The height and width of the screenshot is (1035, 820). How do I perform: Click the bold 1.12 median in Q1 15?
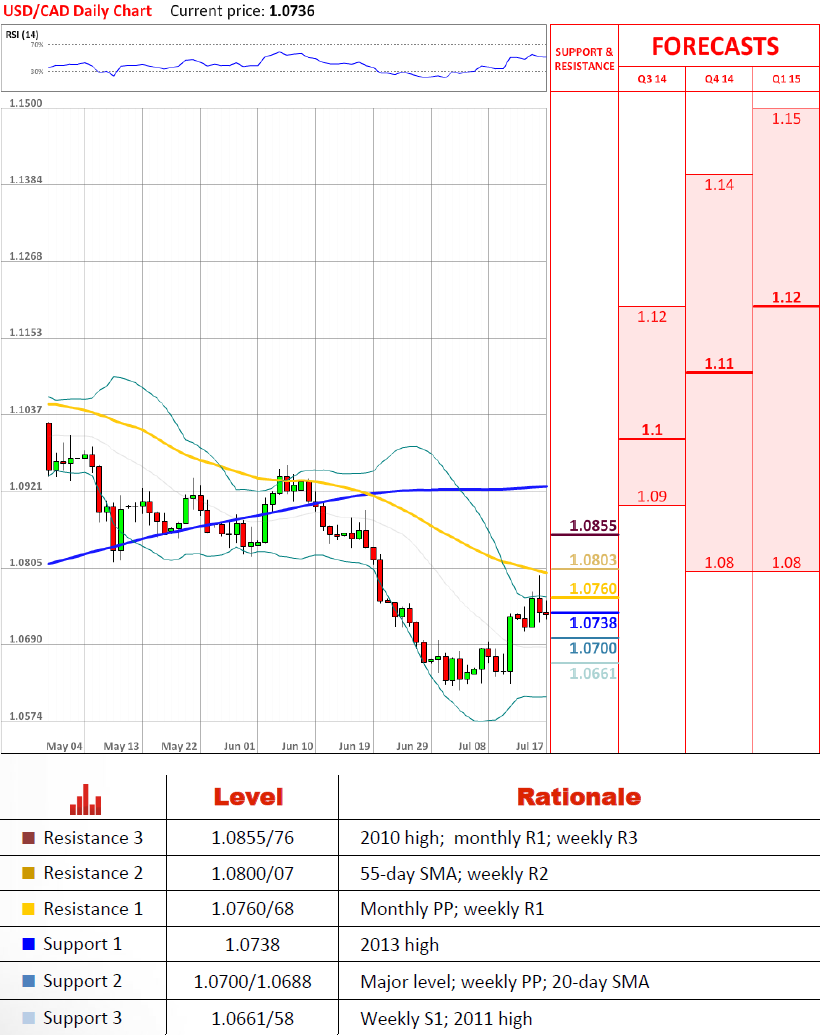pyautogui.click(x=786, y=298)
